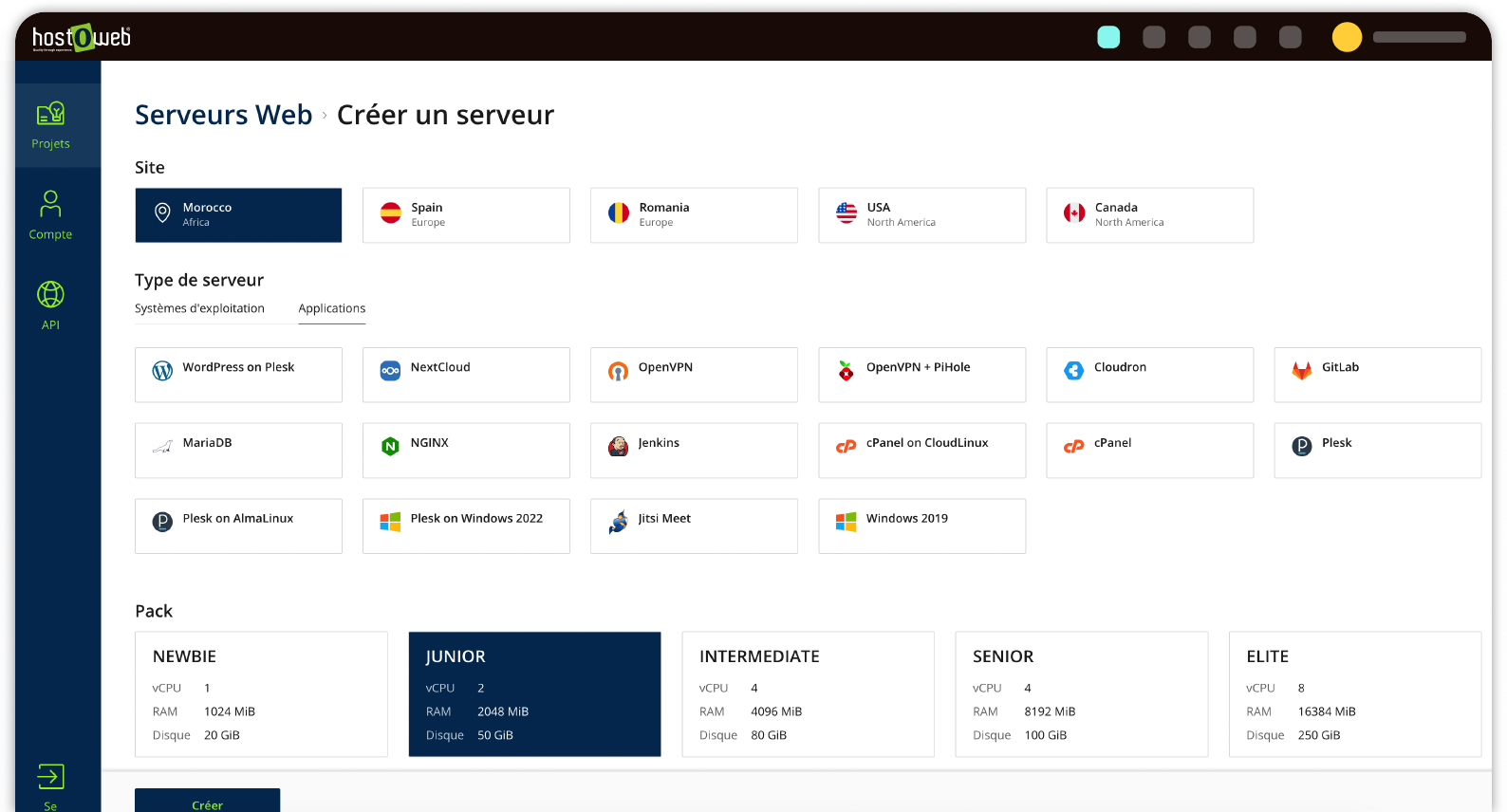
Task: Select OpenVPN + PiHole application
Action: [921, 375]
